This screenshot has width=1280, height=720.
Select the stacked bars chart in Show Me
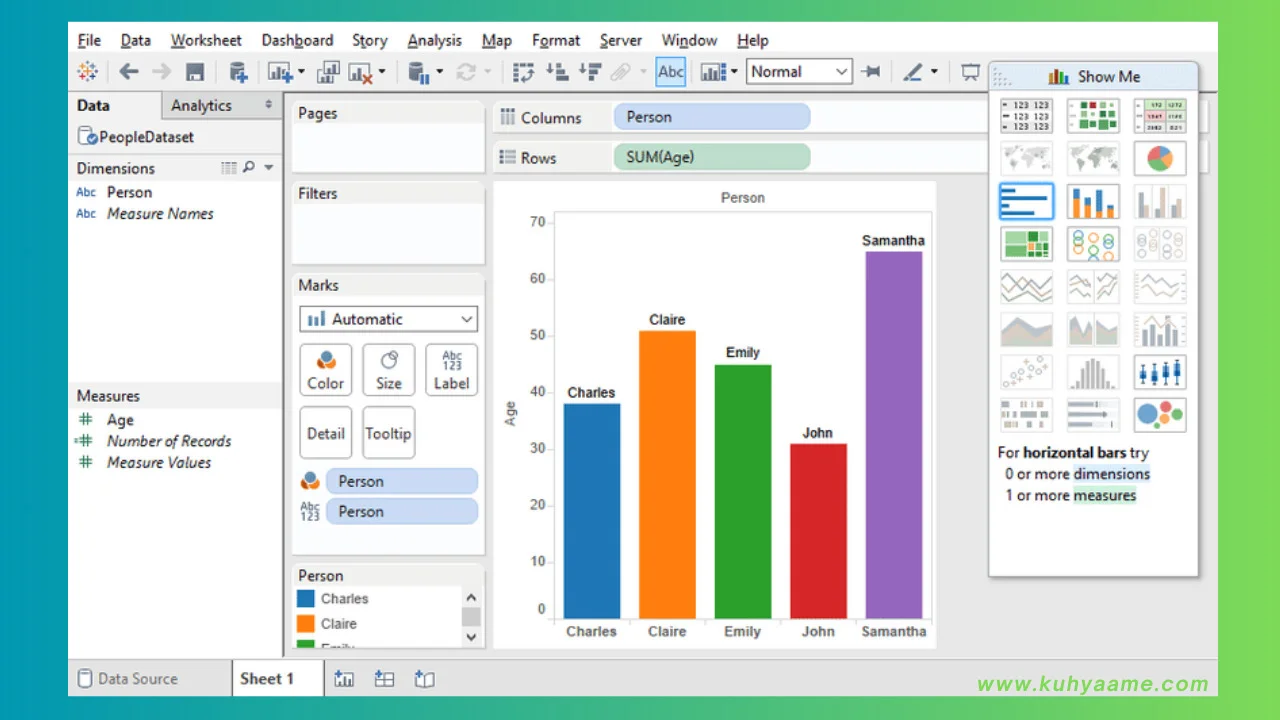click(x=1093, y=201)
